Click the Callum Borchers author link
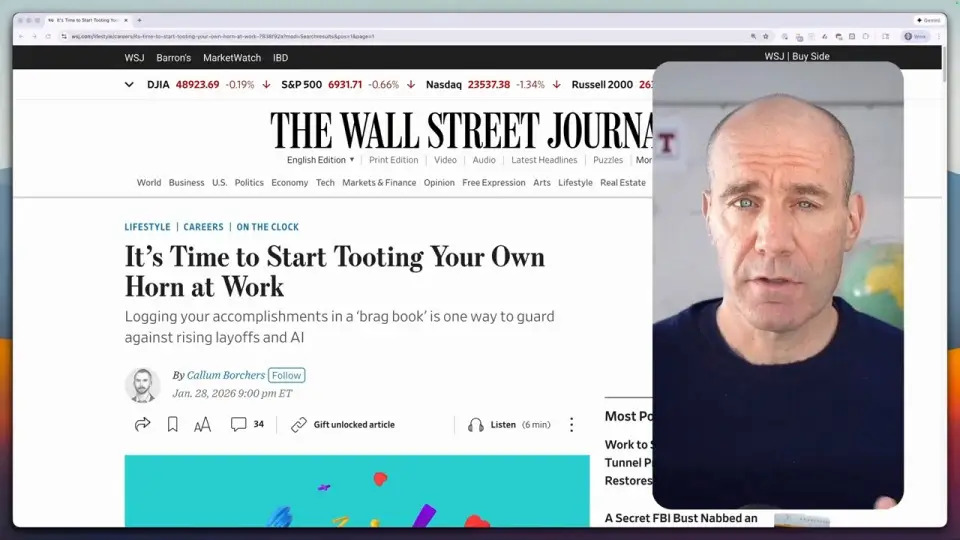The image size is (960, 540). (x=226, y=376)
